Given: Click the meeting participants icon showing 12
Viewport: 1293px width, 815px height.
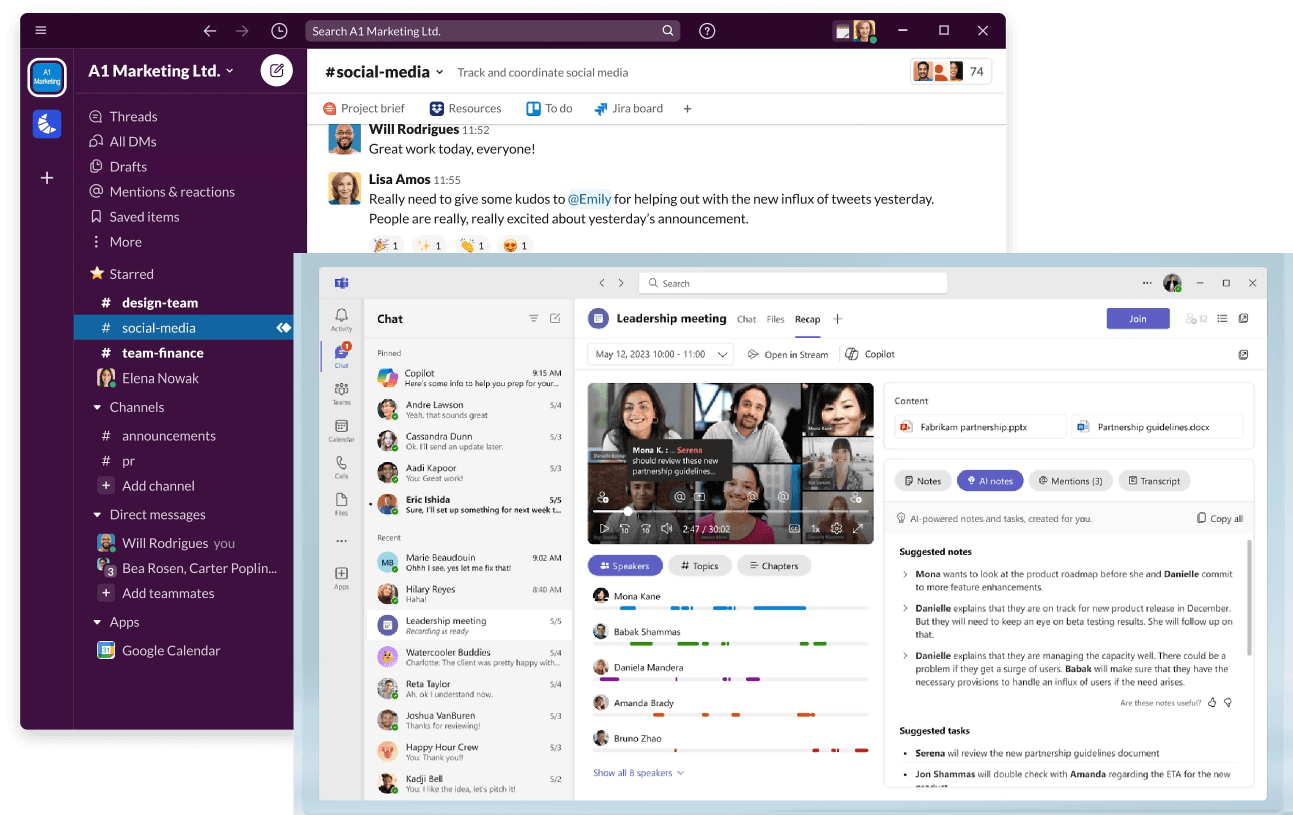Looking at the screenshot, I should pyautogui.click(x=1196, y=319).
